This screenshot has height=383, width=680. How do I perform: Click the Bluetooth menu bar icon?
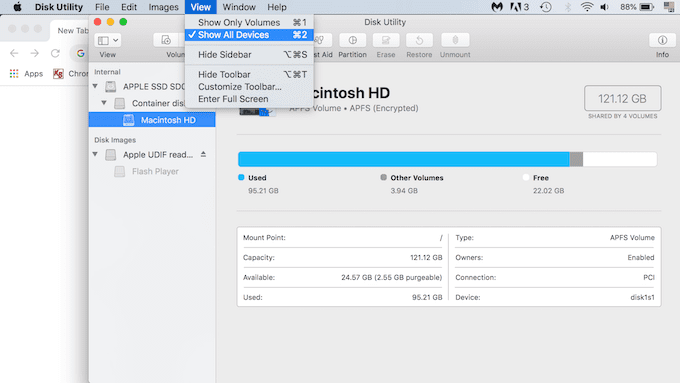click(x=568, y=7)
